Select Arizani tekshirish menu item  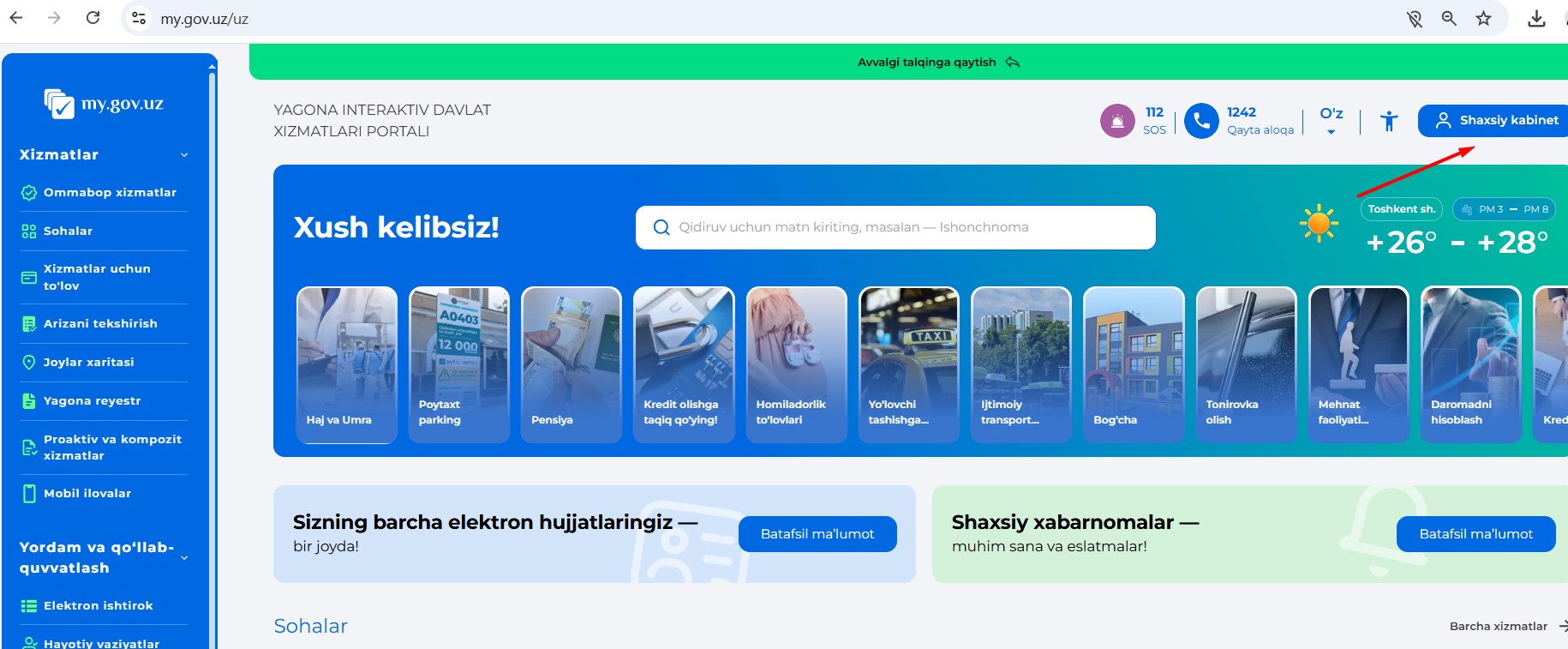(100, 324)
